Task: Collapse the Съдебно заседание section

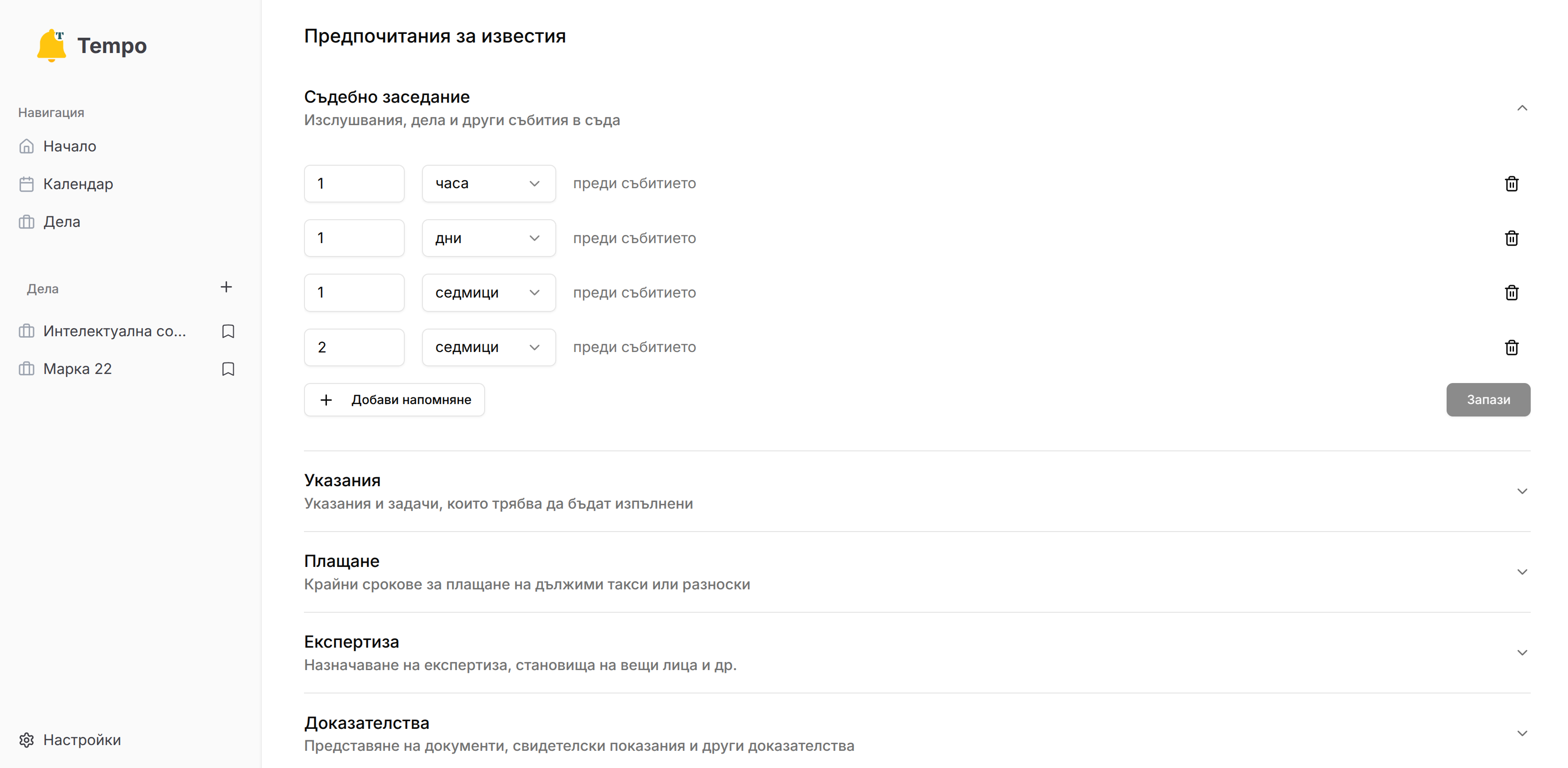Action: click(x=1522, y=108)
